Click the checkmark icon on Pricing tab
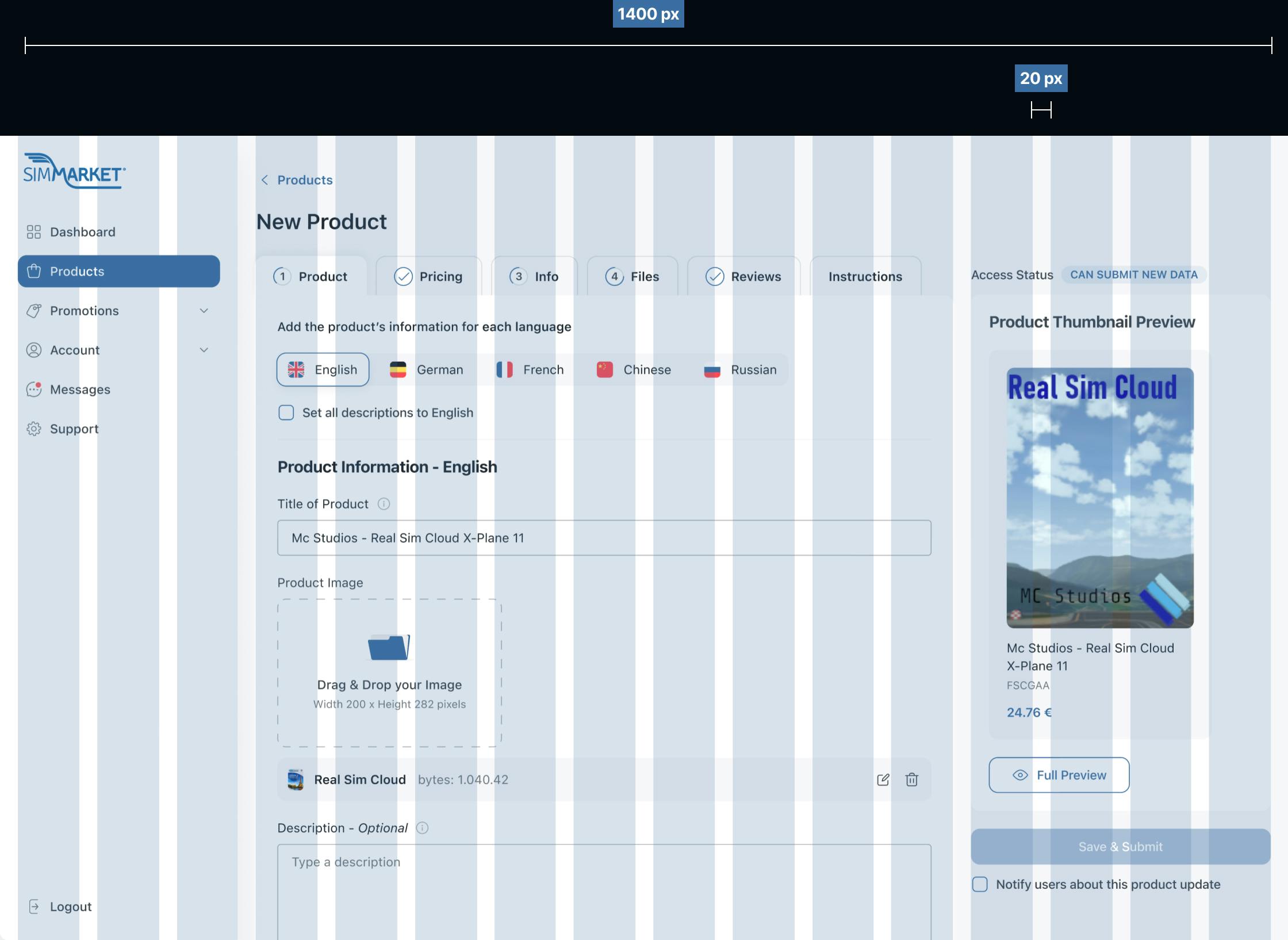1288x940 pixels. (x=403, y=277)
